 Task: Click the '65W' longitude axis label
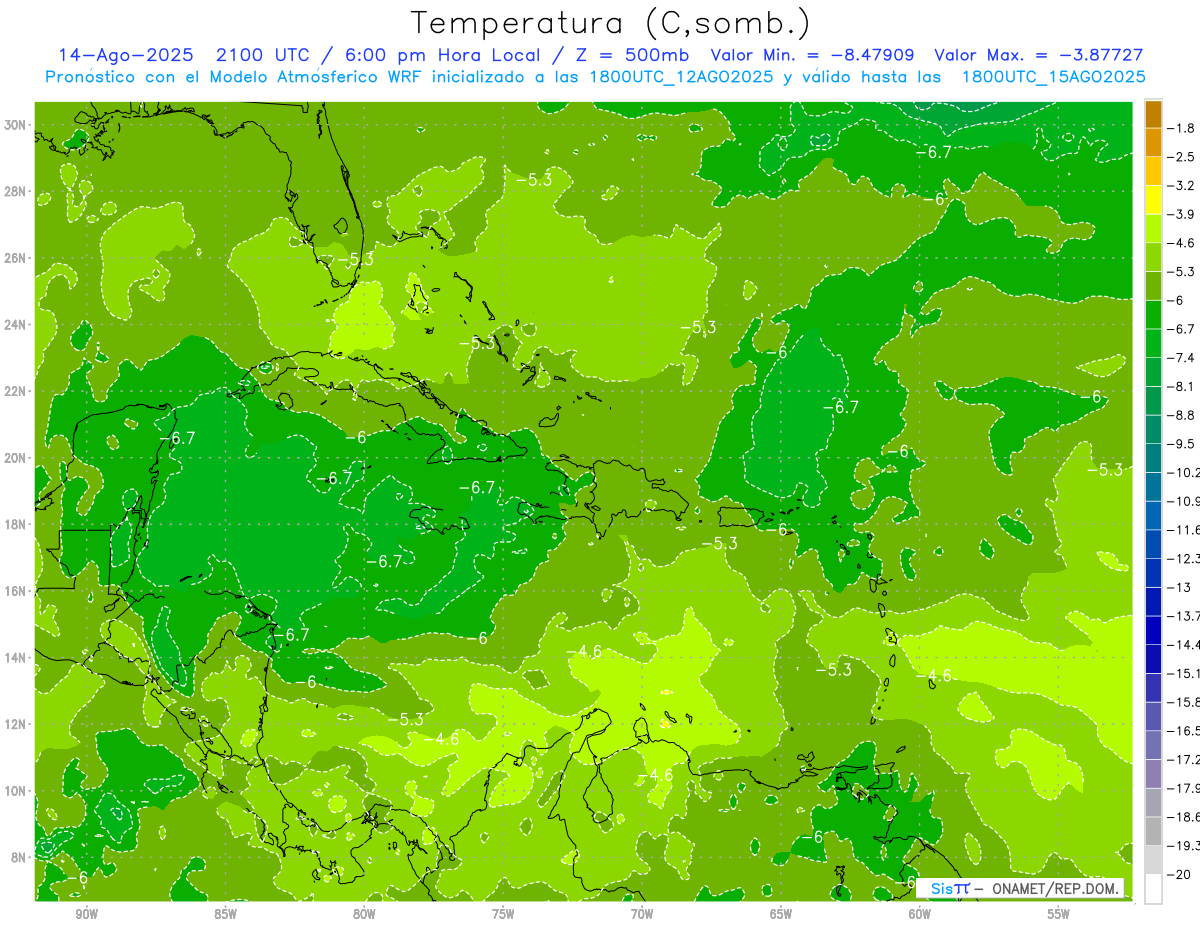coord(781,914)
